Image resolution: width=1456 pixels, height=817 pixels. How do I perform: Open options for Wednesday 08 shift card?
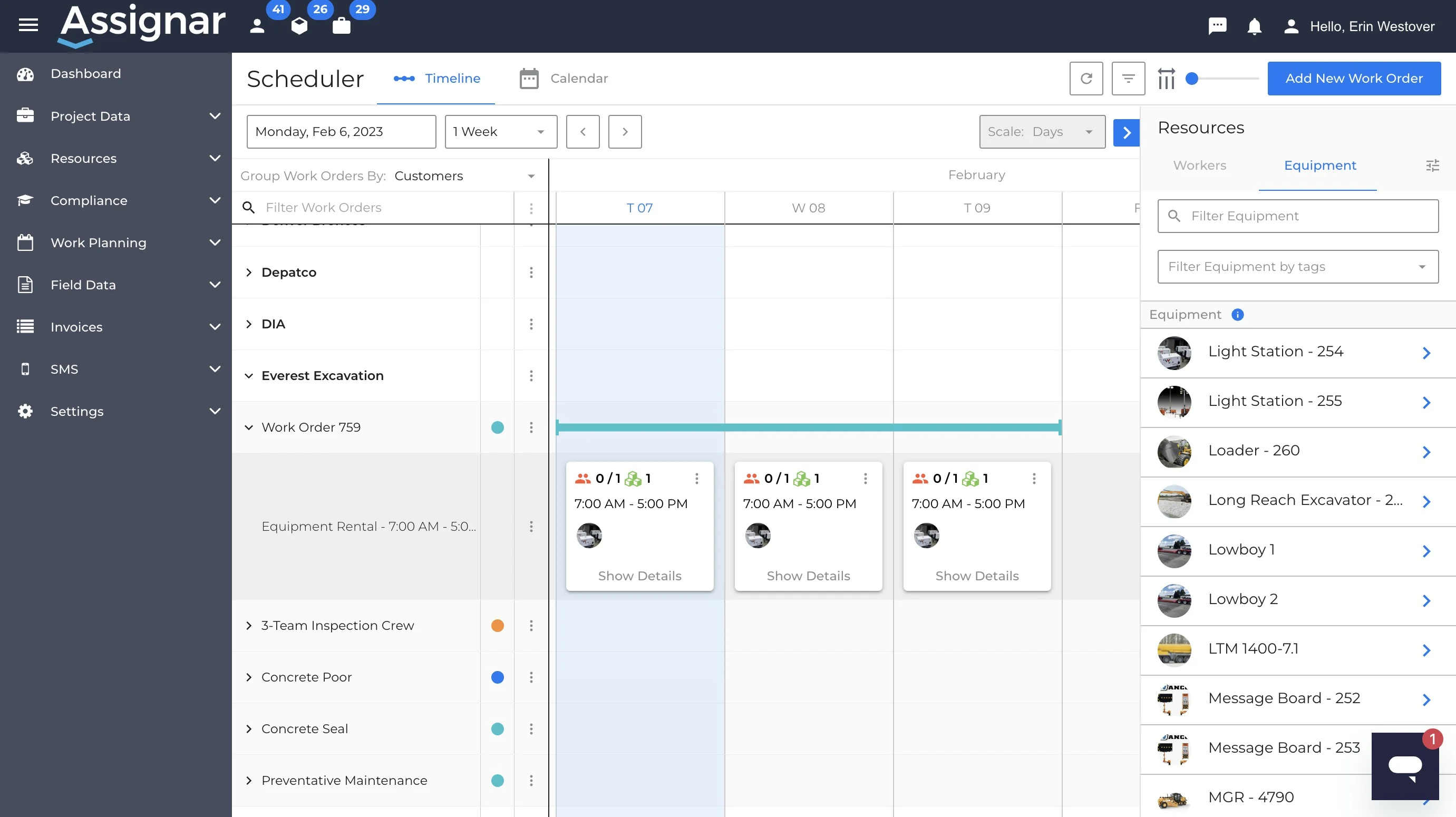point(865,479)
